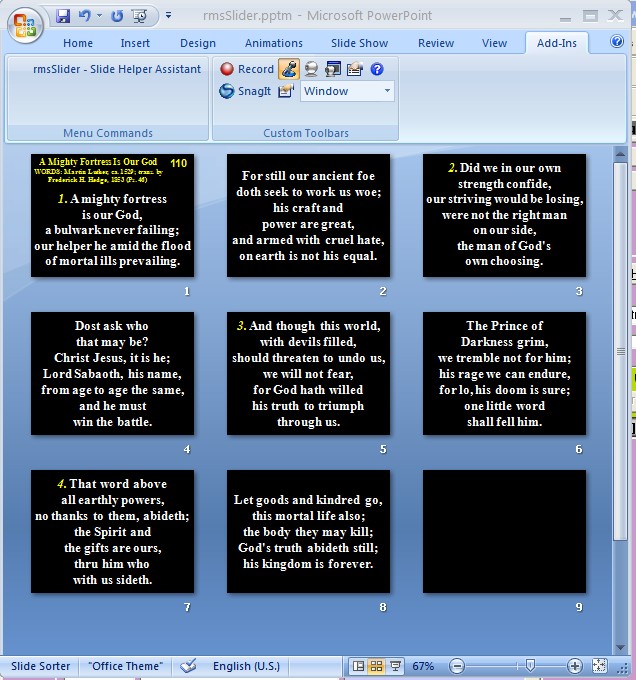
Task: Switch to the Insert ribbon tab
Action: (135, 43)
